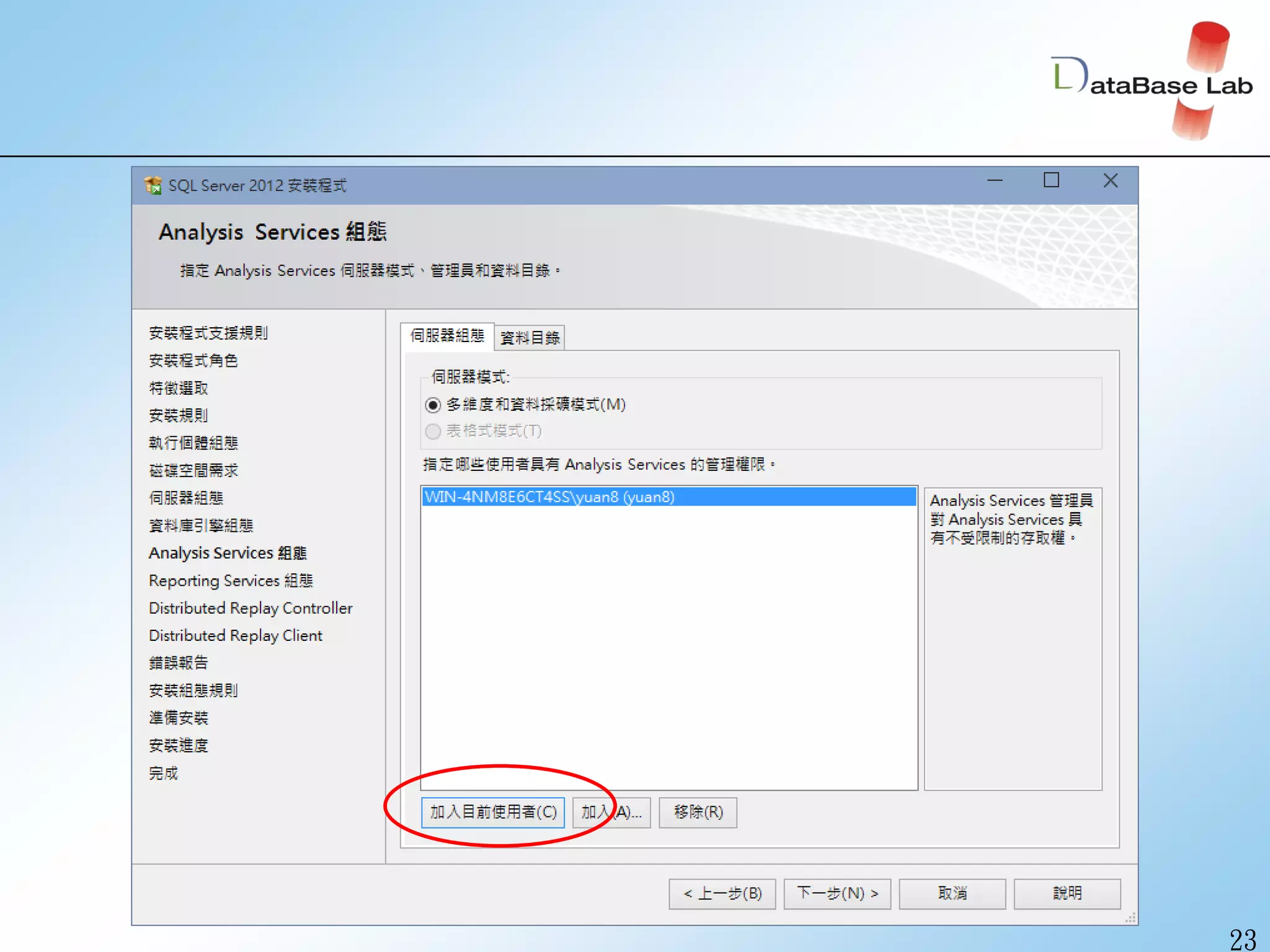Go back with < 上一步(B)

pos(722,894)
